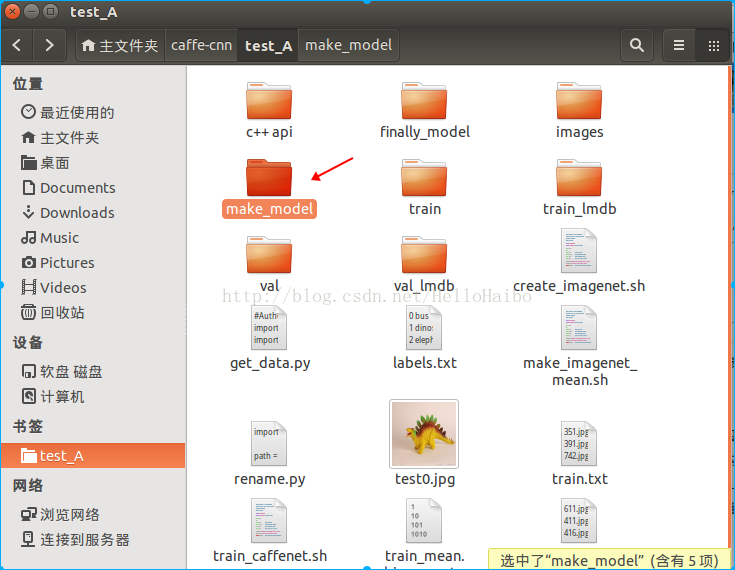Click the get_data.py file name
The height and width of the screenshot is (570, 735).
click(x=270, y=363)
